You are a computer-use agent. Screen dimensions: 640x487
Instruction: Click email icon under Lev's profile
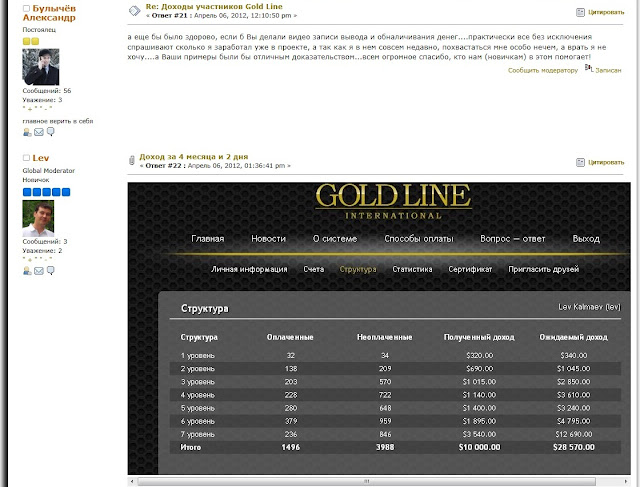click(38, 270)
